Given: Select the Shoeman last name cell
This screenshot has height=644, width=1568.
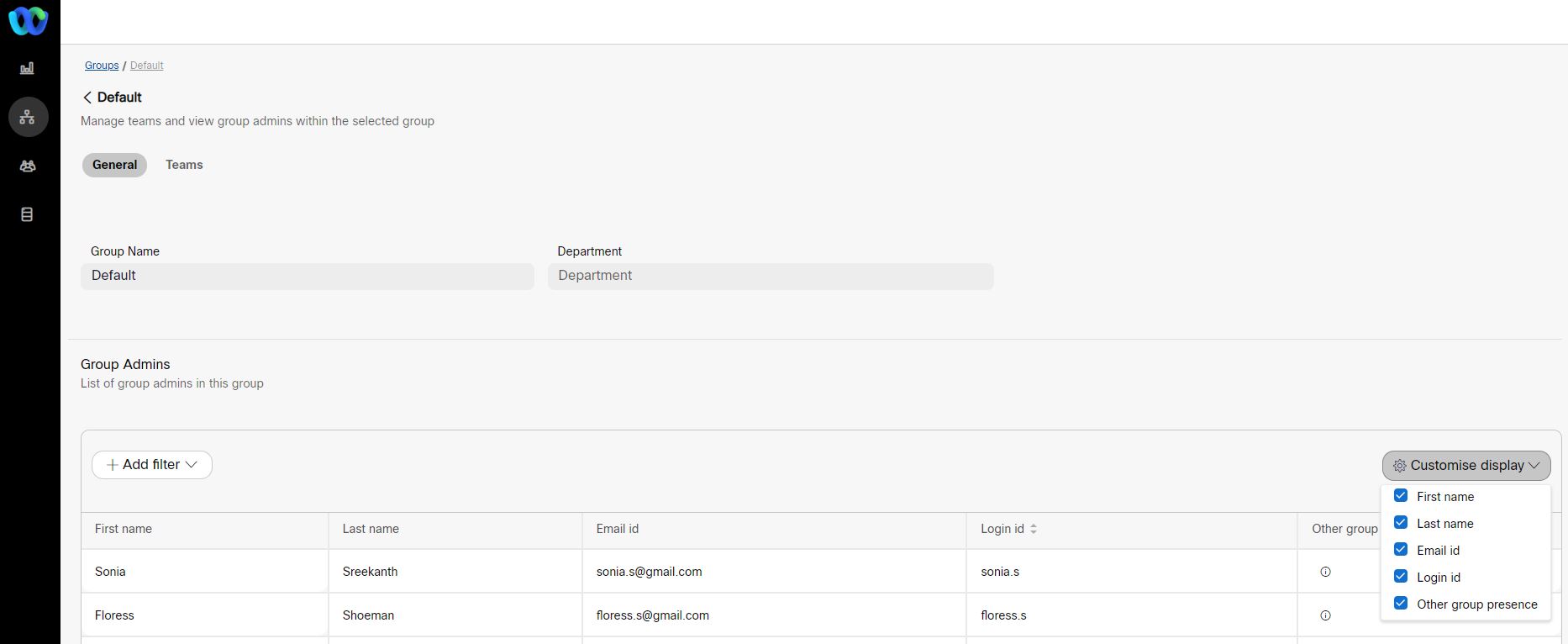Looking at the screenshot, I should point(455,615).
